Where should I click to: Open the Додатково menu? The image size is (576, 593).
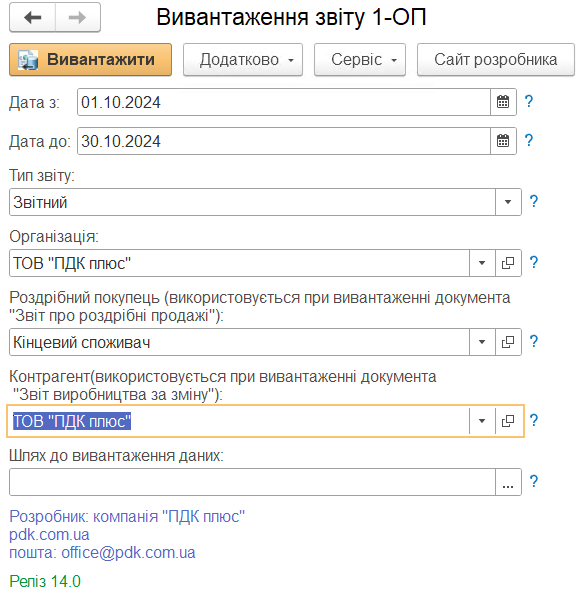[243, 60]
